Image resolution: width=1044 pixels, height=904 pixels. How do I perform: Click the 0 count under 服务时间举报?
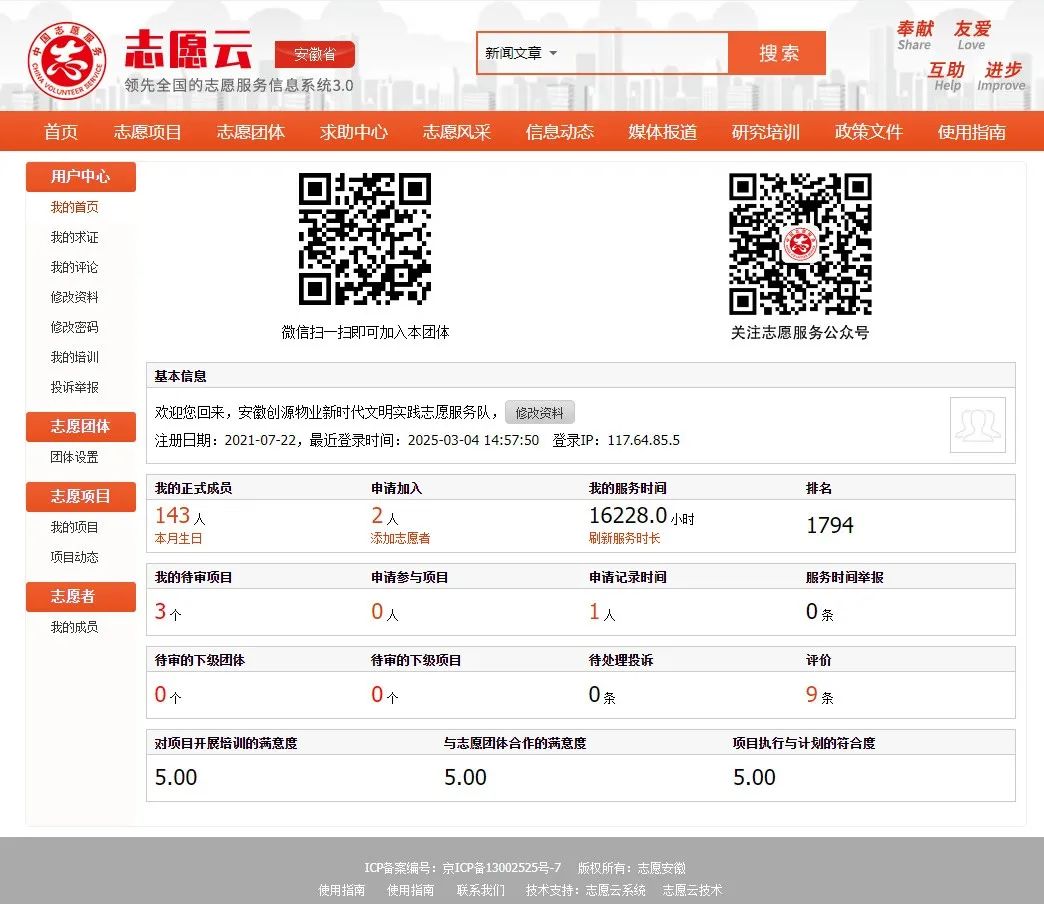[812, 611]
